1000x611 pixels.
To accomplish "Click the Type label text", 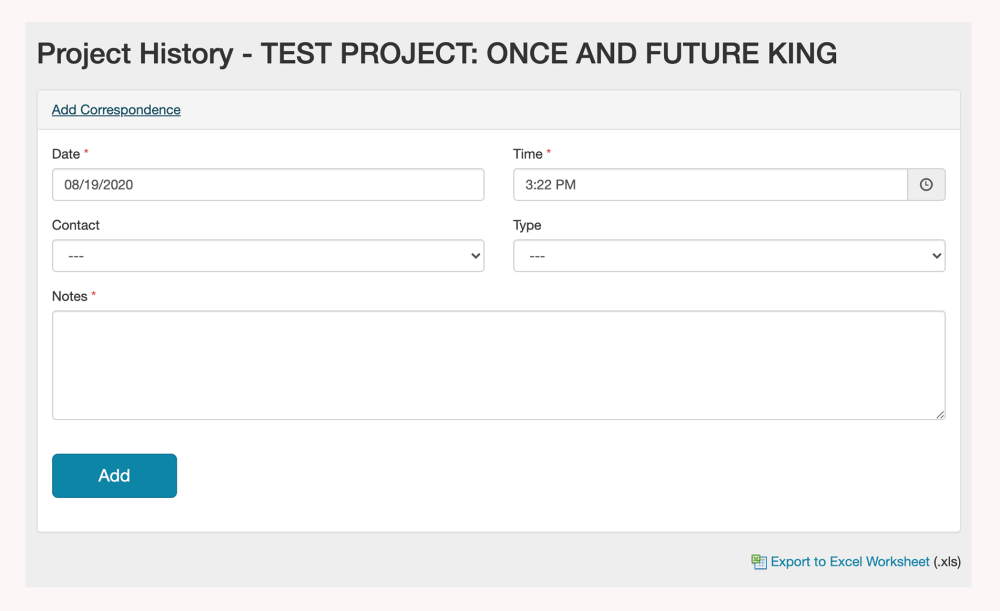I will click(x=527, y=225).
